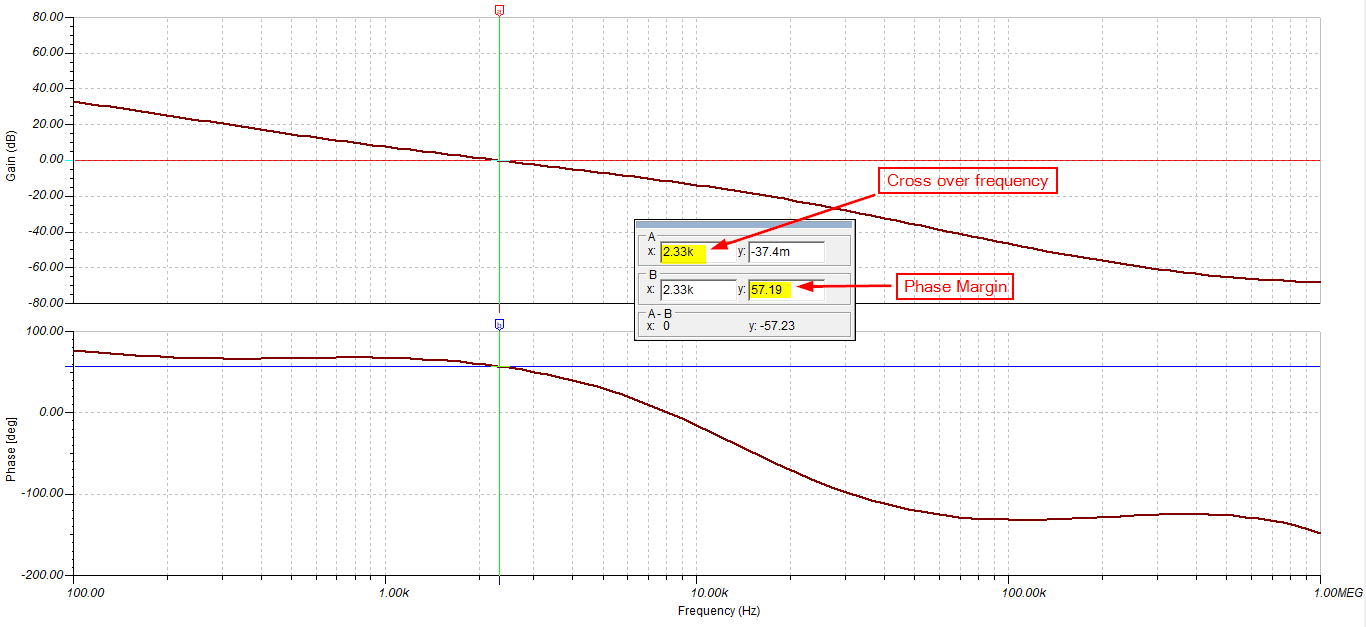Click the red cursor marker above the gain plot
This screenshot has height=627, width=1366.
[500, 9]
